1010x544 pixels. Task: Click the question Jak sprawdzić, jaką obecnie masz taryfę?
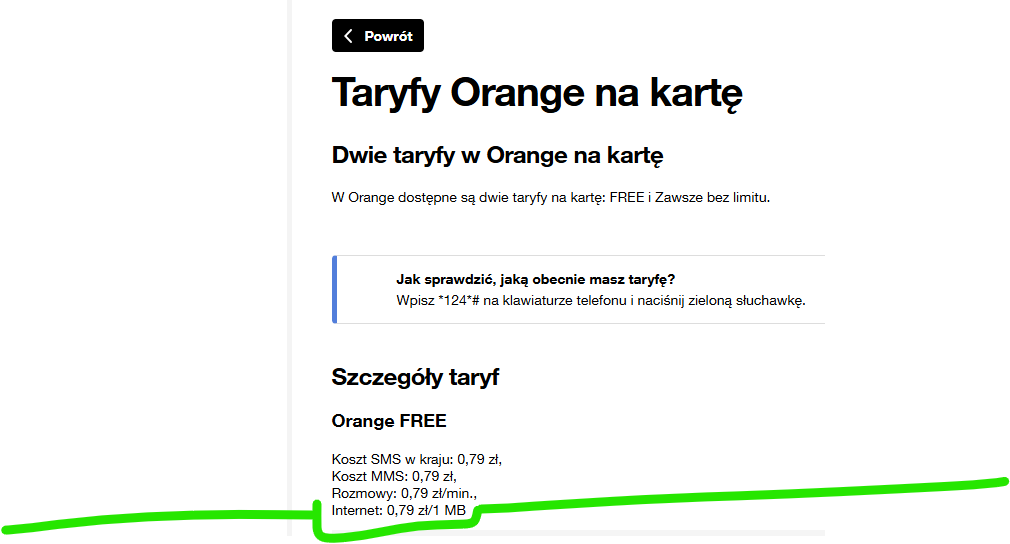point(535,279)
